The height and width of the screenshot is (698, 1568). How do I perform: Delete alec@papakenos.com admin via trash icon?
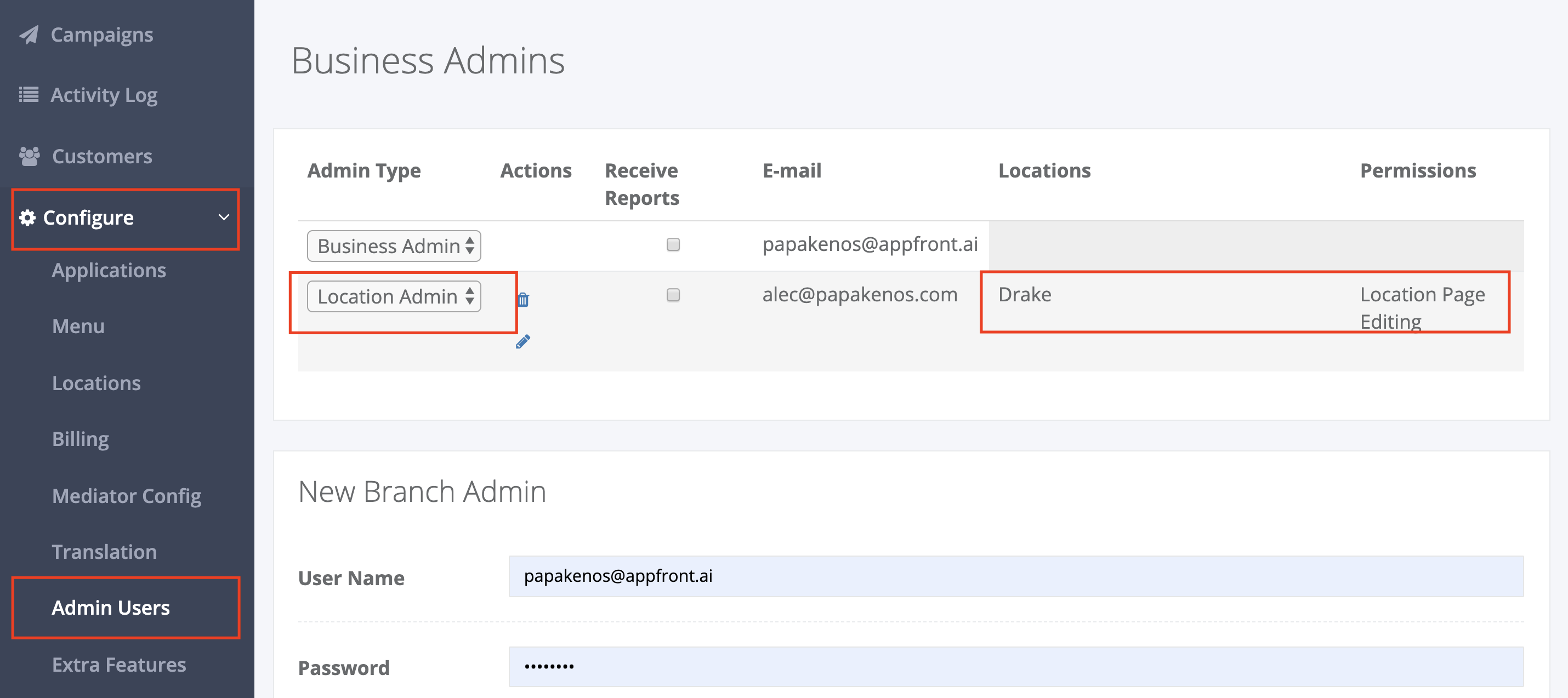tap(523, 299)
